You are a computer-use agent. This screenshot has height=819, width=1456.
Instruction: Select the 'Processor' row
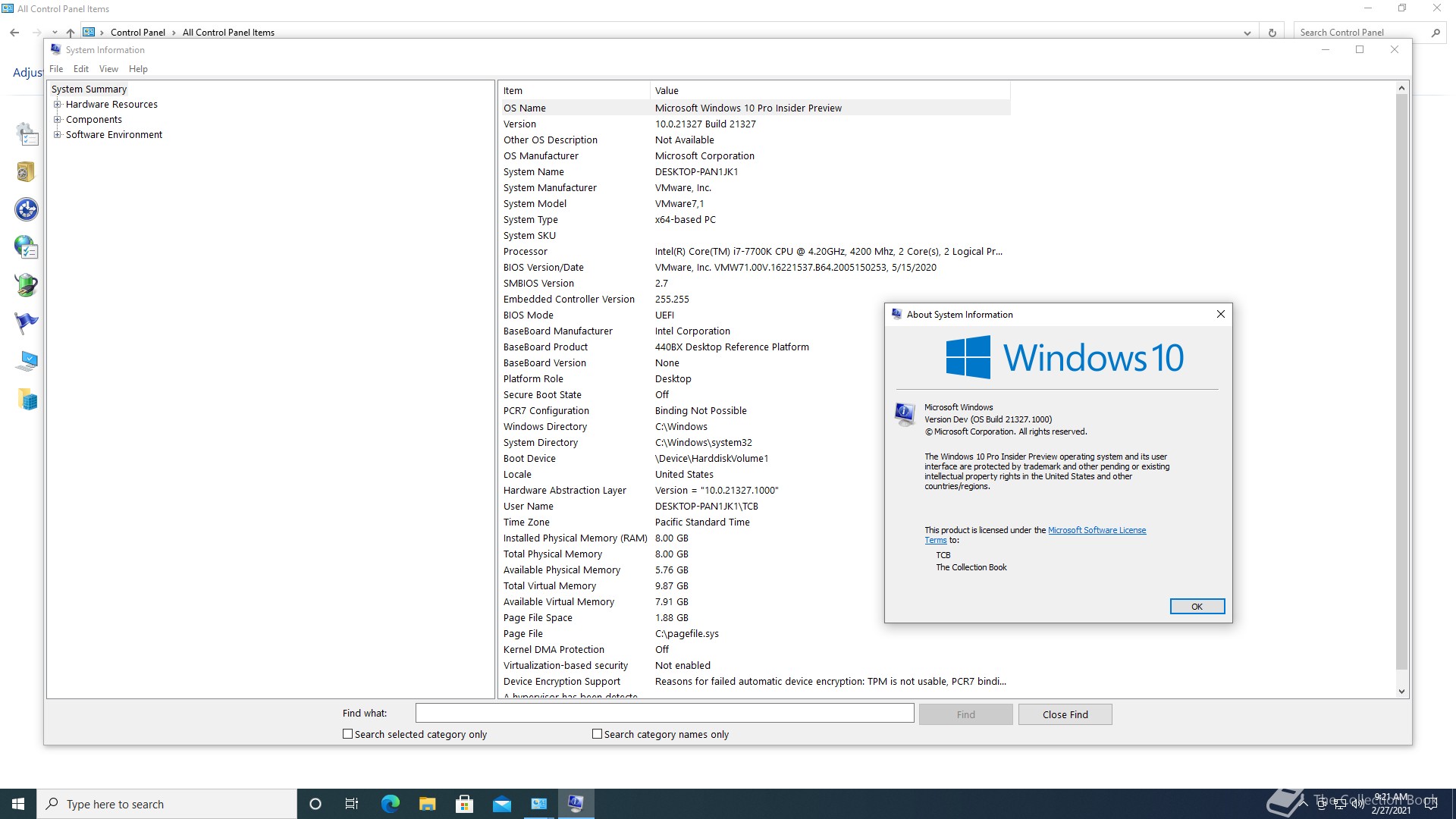pos(755,251)
